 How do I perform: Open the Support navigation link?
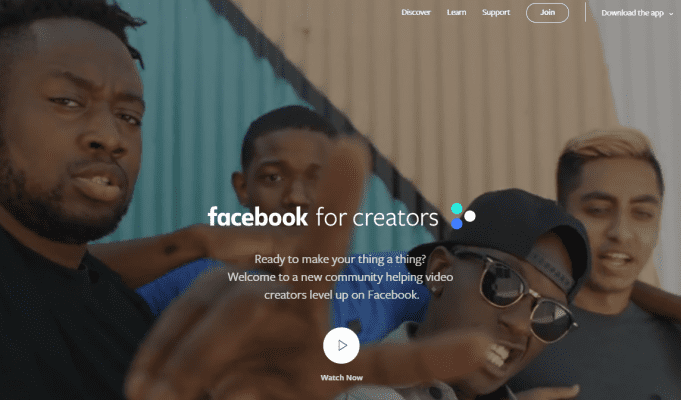pyautogui.click(x=496, y=13)
